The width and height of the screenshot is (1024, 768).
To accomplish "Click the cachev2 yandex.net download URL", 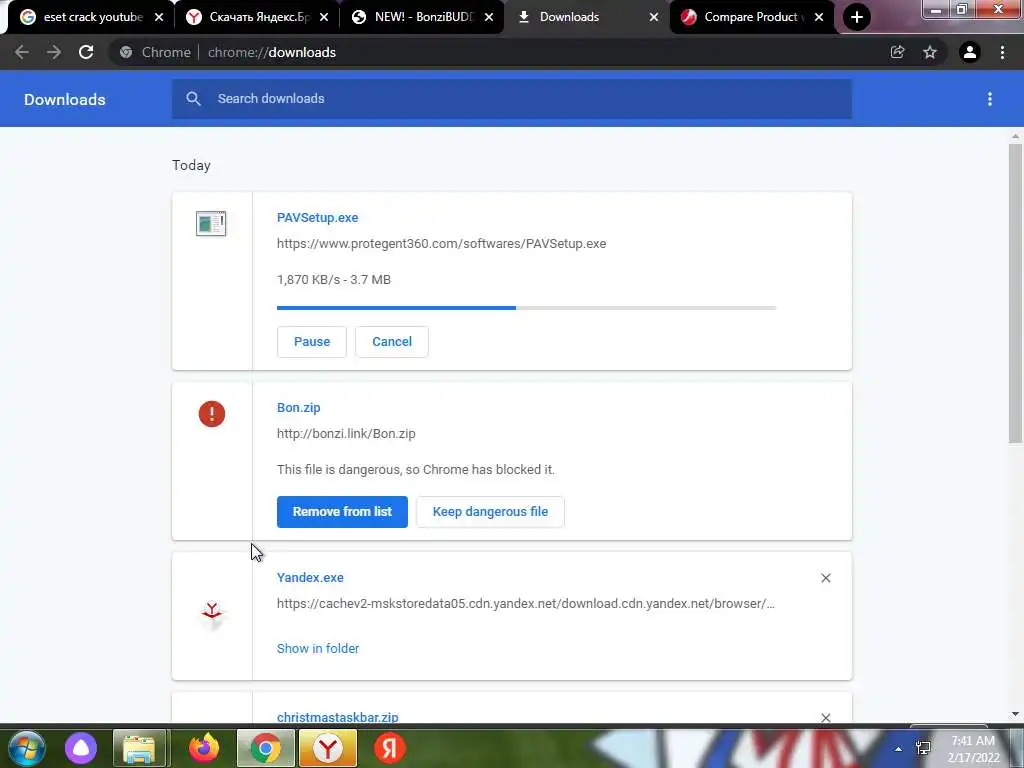I will tap(526, 603).
